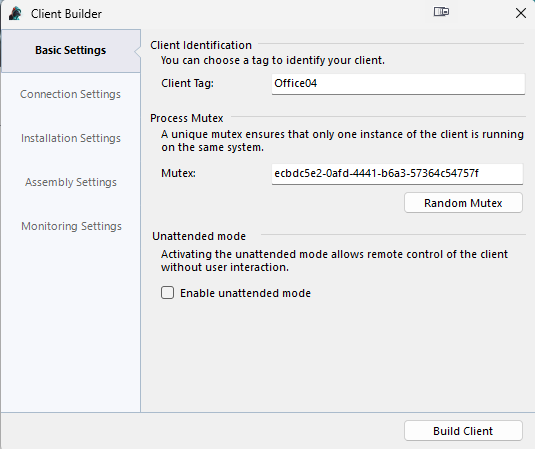Enable unattended mode checkbox
Viewport: 535px width, 449px height.
(x=168, y=293)
